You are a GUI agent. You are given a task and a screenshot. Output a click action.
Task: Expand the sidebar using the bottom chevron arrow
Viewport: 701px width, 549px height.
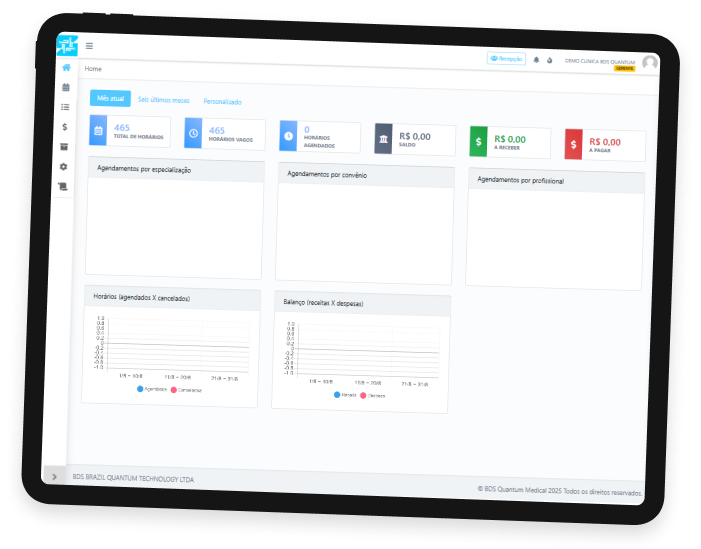tap(54, 476)
